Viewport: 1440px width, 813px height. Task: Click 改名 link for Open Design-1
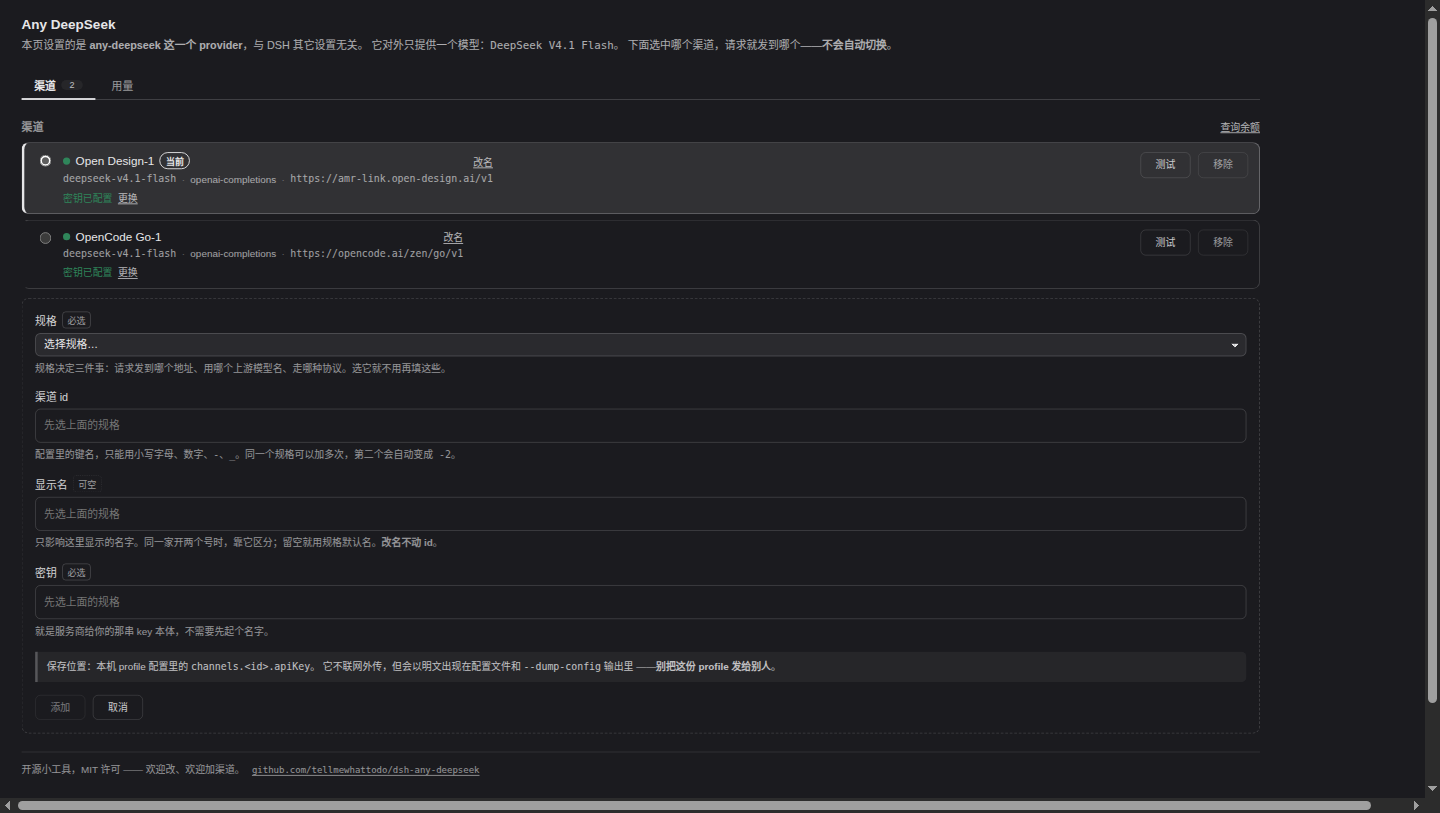(483, 162)
